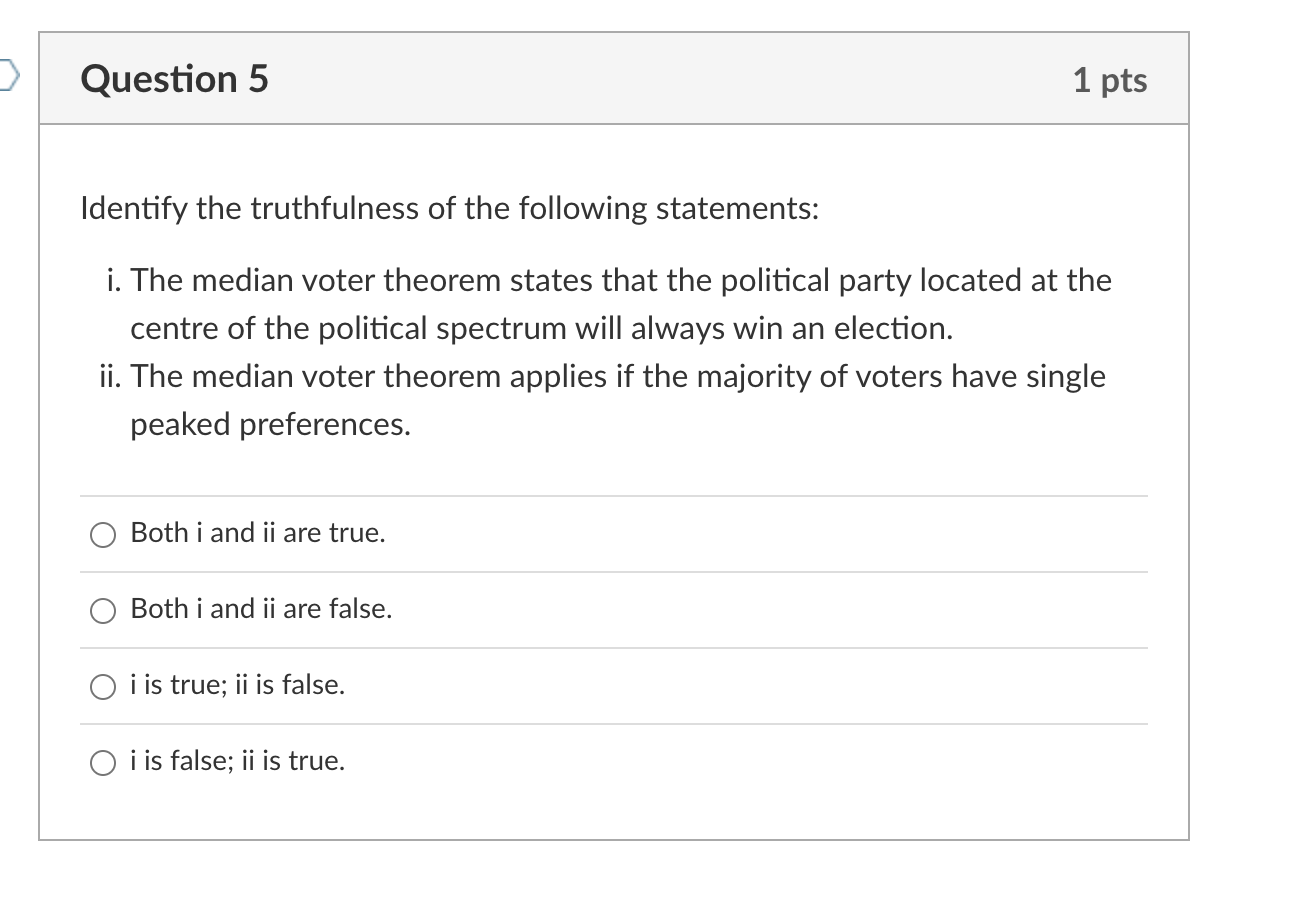Choose 'Both i and ii are false' option

[x=102, y=610]
